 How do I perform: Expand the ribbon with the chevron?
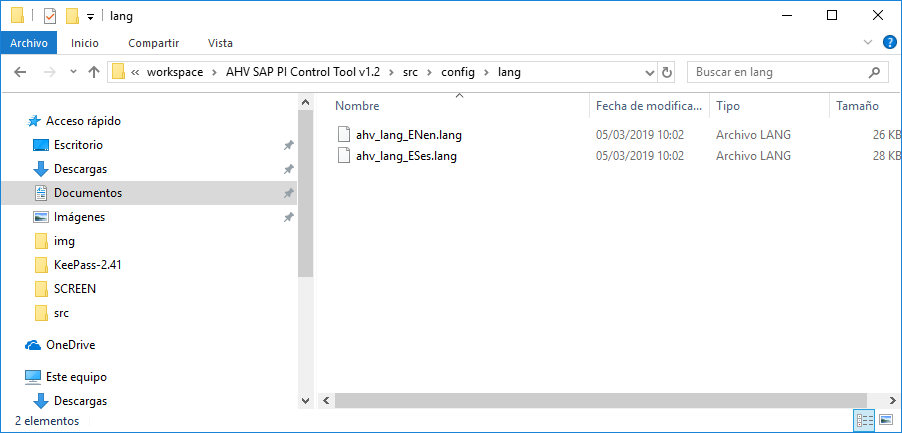[868, 43]
